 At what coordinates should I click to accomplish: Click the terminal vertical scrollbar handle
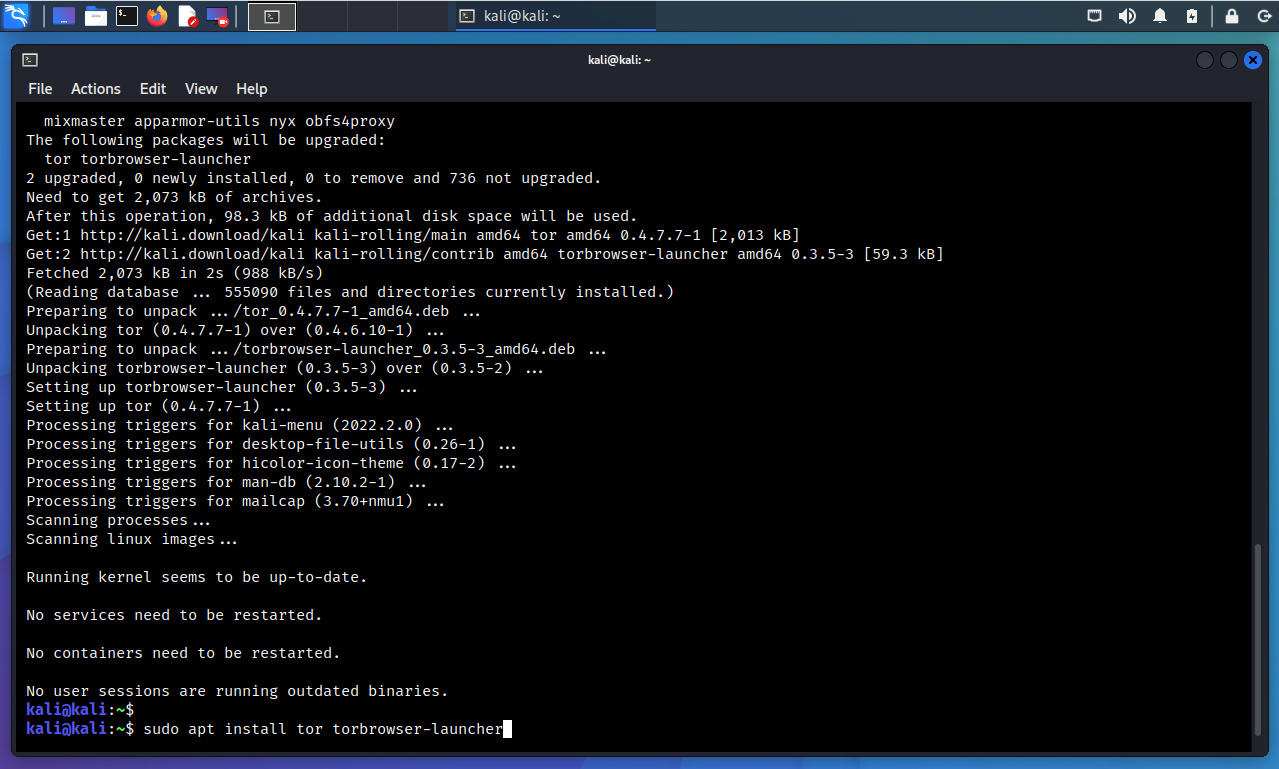pyautogui.click(x=1259, y=640)
